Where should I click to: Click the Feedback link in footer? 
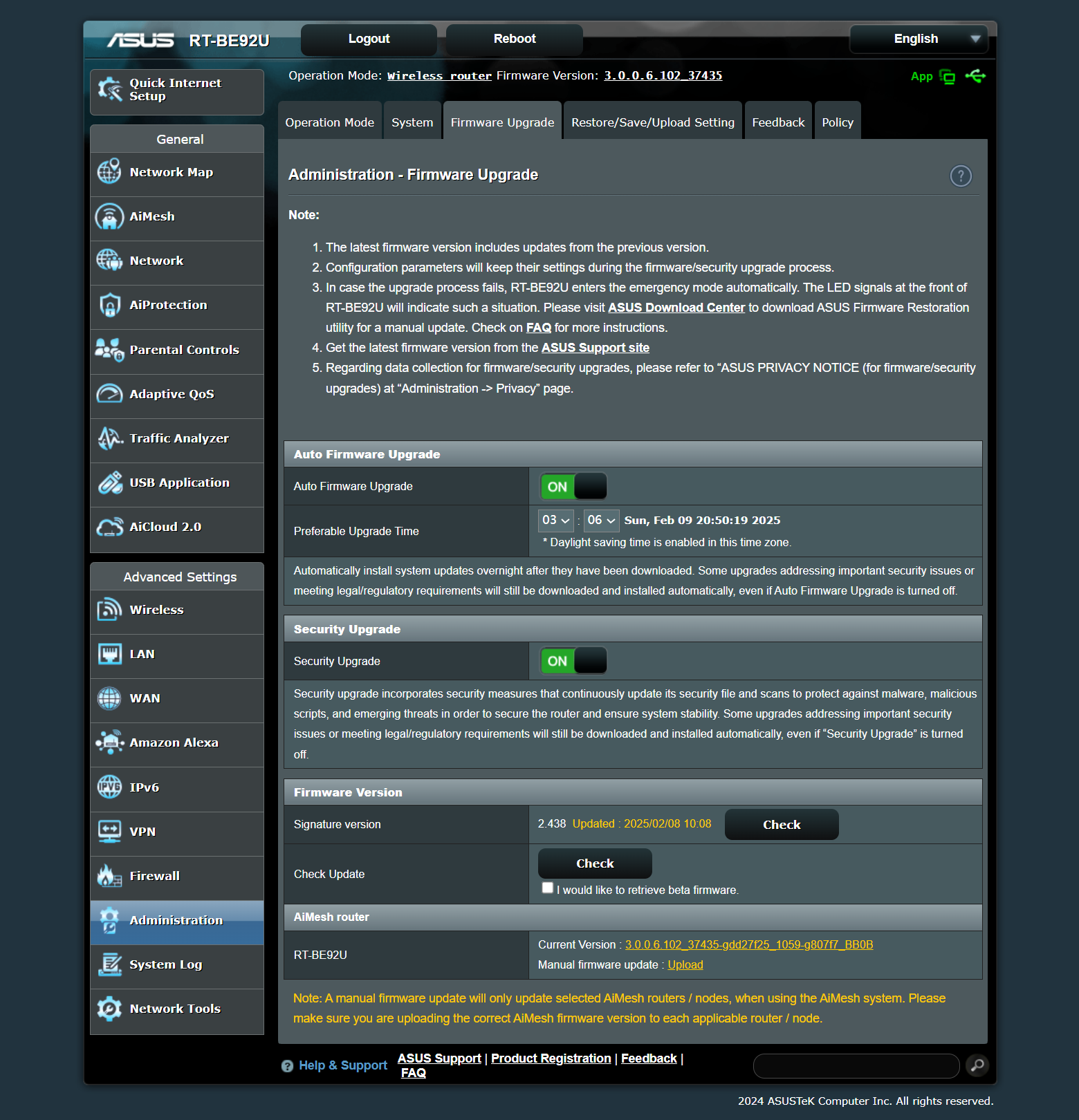pos(649,1058)
